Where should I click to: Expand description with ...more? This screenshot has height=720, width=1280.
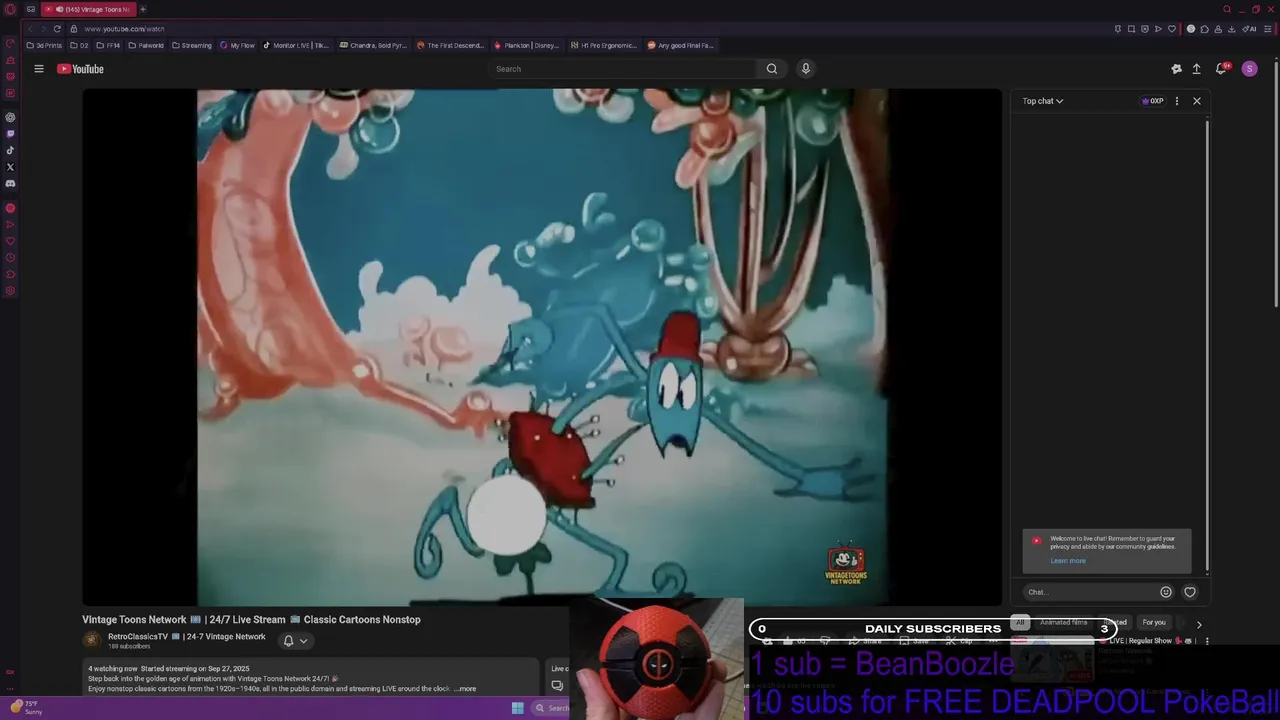pos(465,689)
